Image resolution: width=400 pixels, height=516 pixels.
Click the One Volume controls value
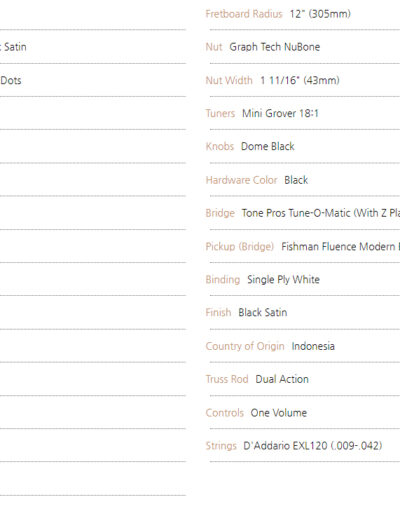point(279,413)
